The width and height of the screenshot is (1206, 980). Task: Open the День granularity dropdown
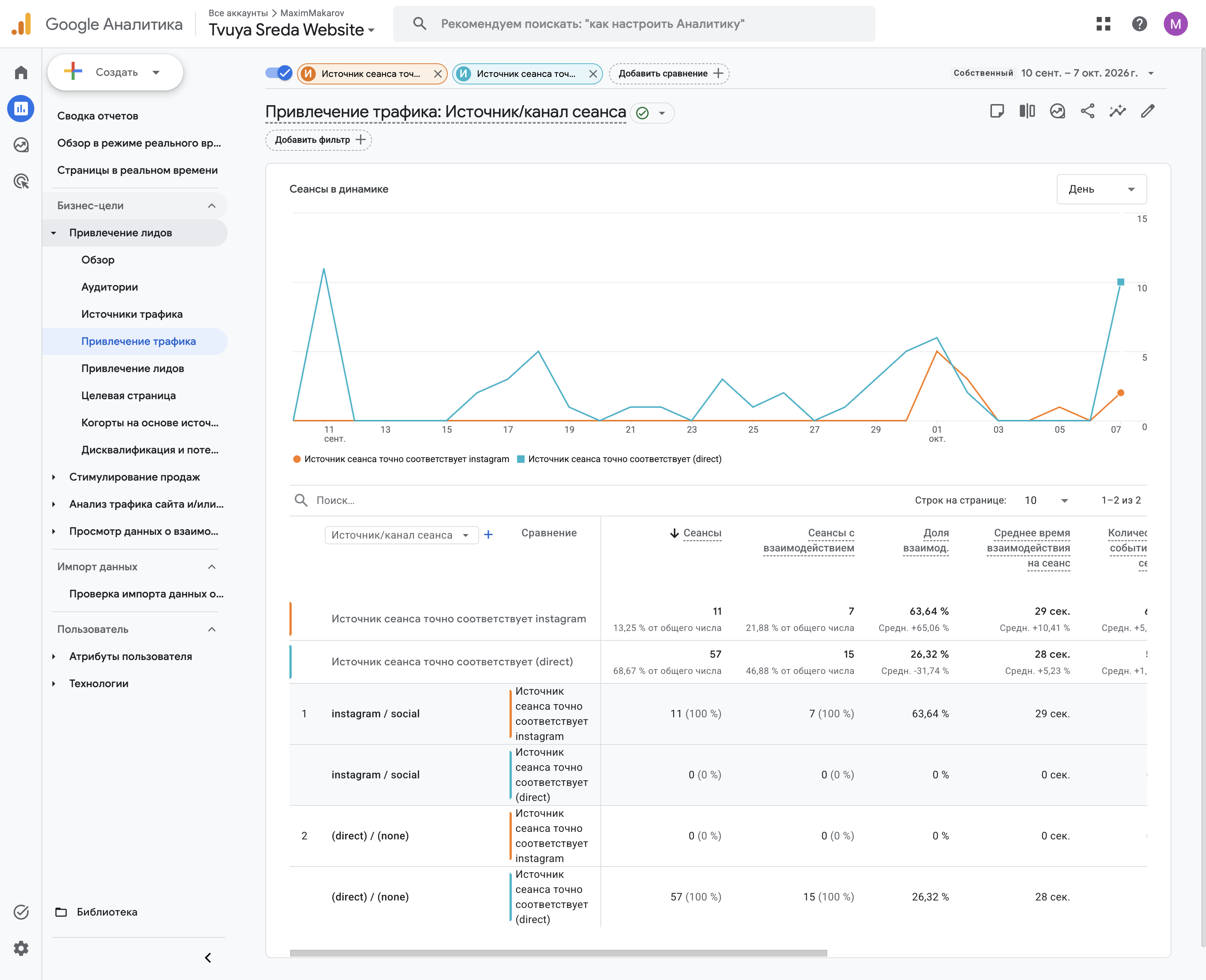point(1101,189)
